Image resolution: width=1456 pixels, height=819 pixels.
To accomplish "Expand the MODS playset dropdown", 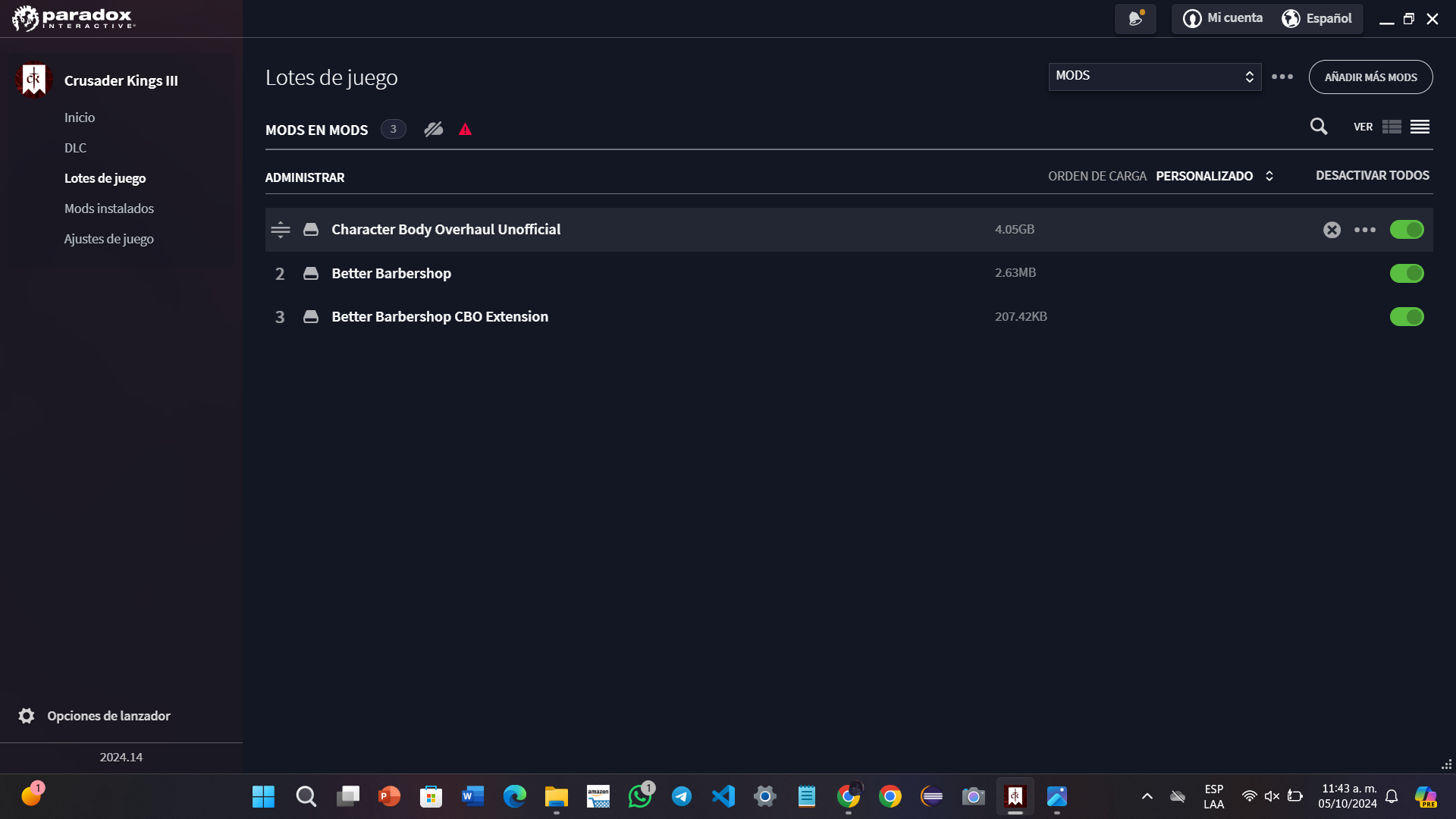I will 1154,77.
